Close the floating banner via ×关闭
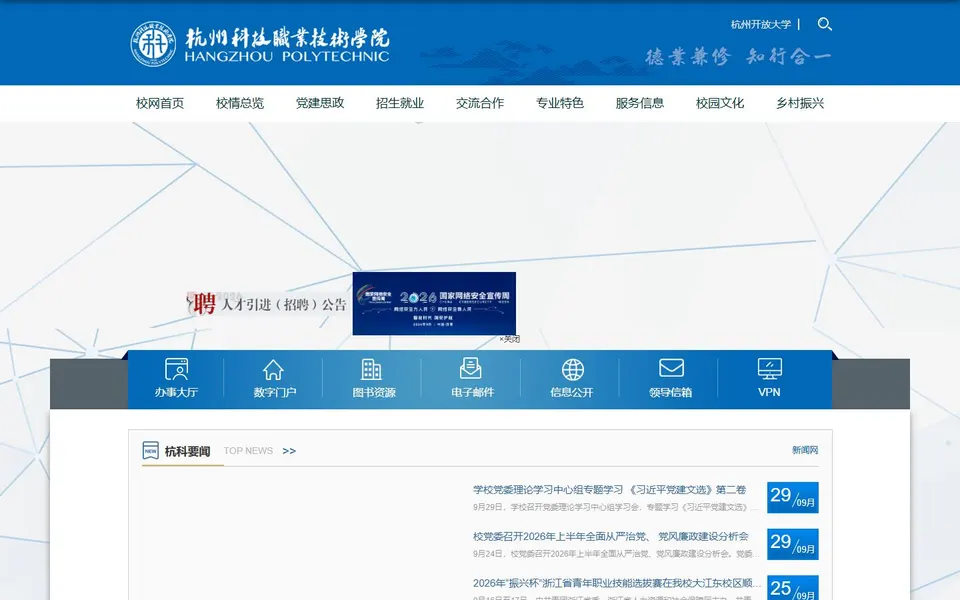The image size is (960, 600). point(509,339)
